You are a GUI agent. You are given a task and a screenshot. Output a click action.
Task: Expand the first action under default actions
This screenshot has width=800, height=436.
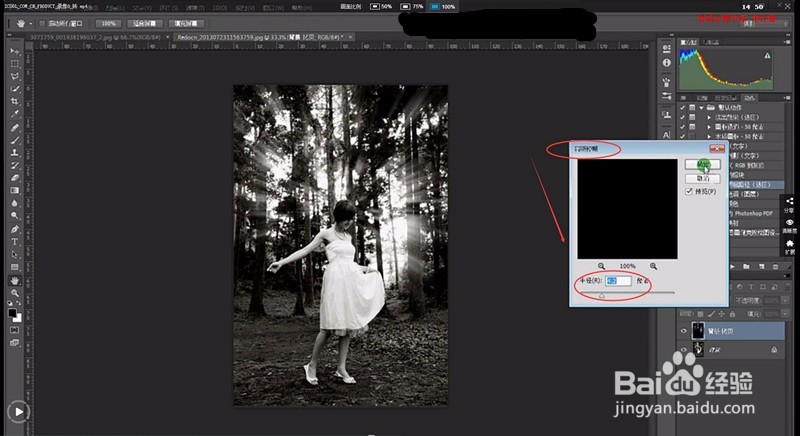click(709, 117)
